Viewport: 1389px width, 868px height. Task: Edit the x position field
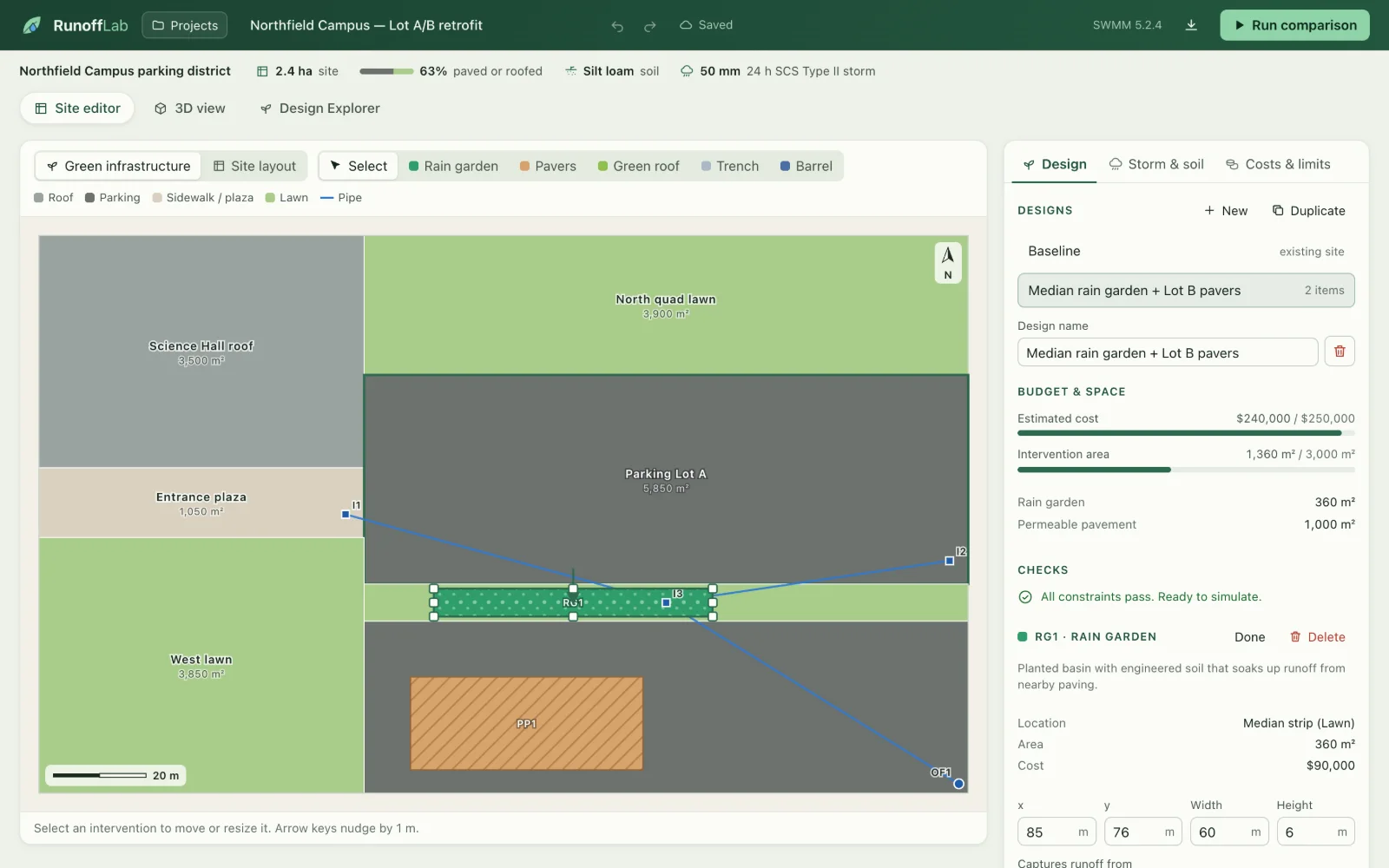(1057, 832)
